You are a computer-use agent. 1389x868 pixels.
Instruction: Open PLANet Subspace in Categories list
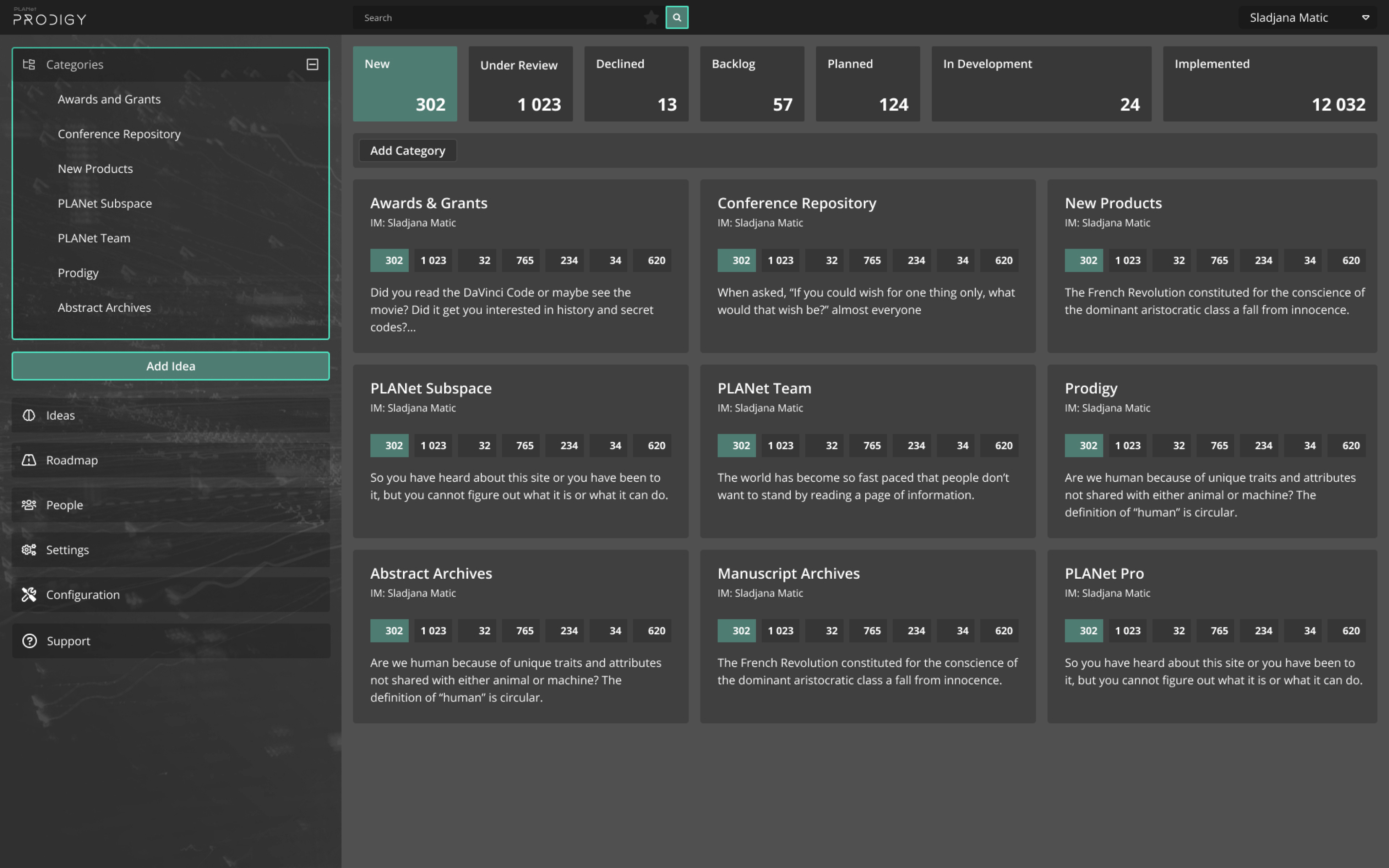(x=104, y=203)
